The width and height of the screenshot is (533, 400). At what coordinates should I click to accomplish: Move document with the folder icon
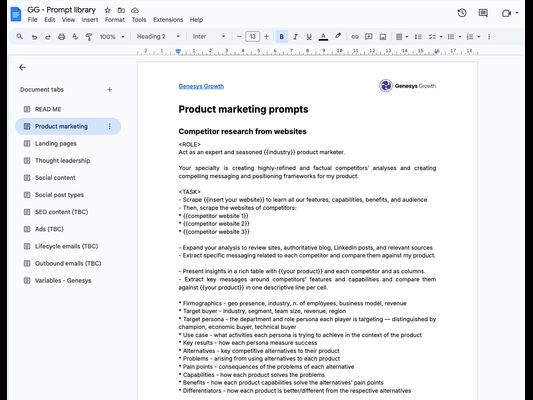(121, 10)
